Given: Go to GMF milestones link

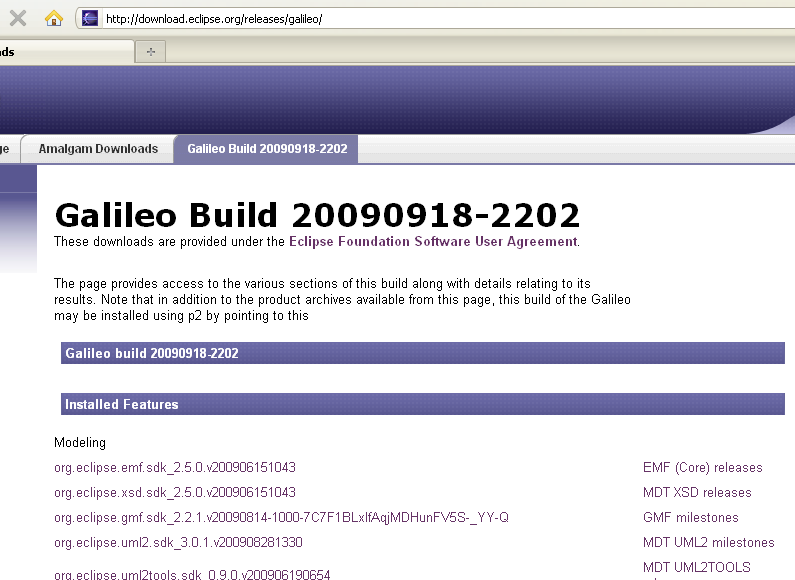Looking at the screenshot, I should pos(690,517).
